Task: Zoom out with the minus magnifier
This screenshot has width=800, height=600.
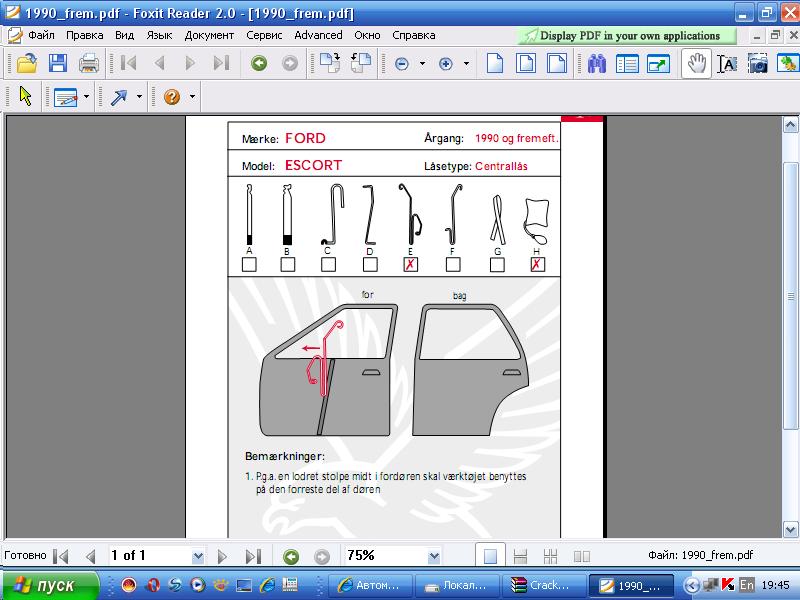Action: (402, 64)
